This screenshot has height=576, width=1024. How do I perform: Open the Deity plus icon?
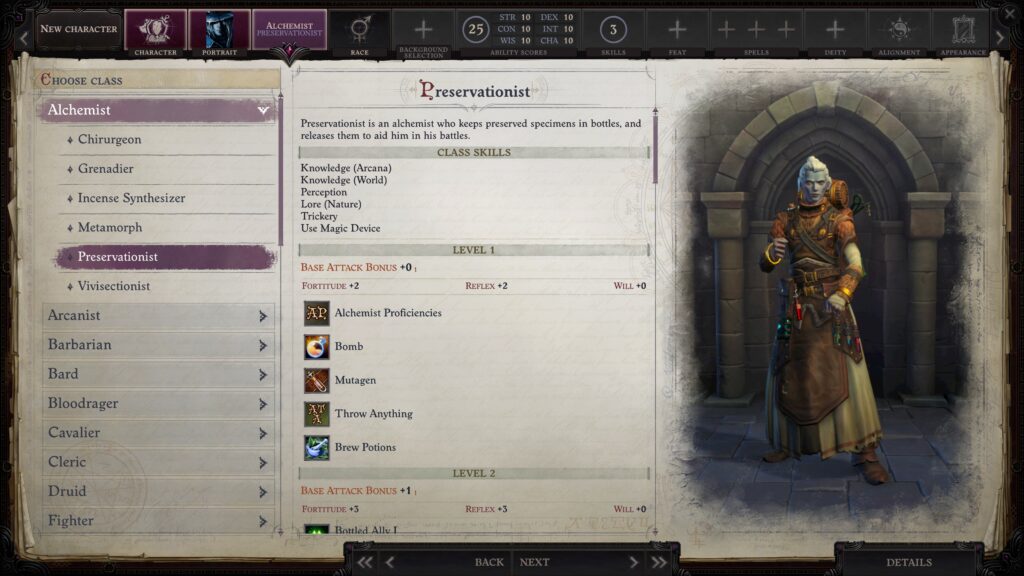point(835,29)
